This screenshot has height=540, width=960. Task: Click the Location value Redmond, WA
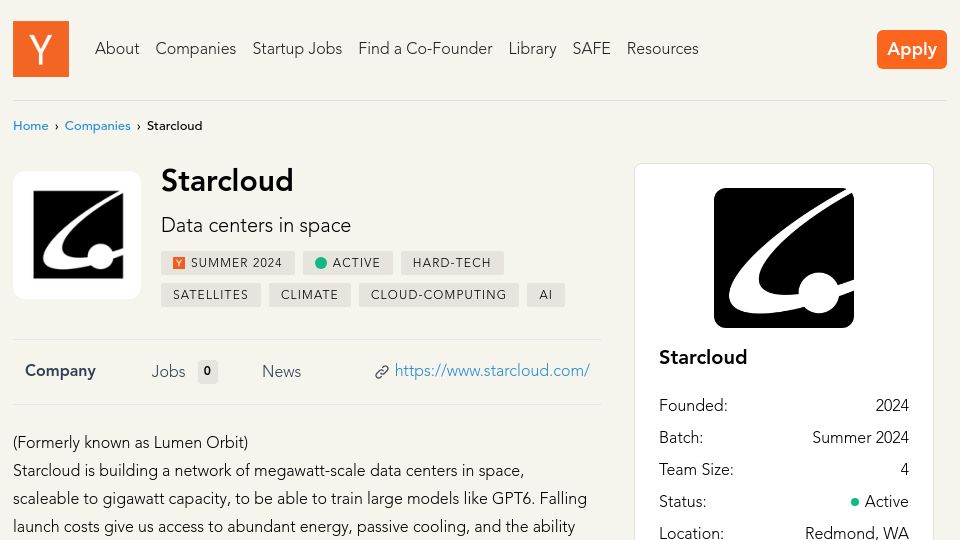click(857, 532)
